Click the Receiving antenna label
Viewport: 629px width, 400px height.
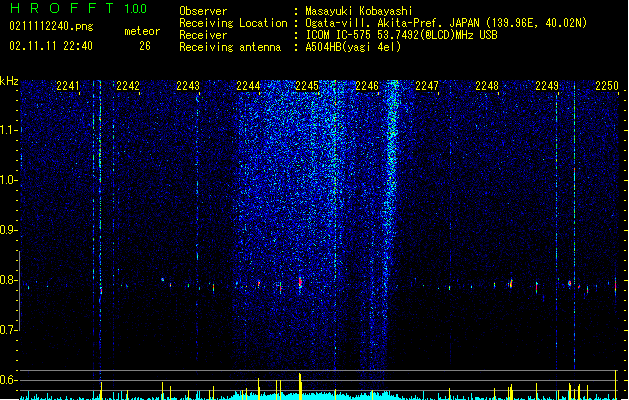point(230,47)
